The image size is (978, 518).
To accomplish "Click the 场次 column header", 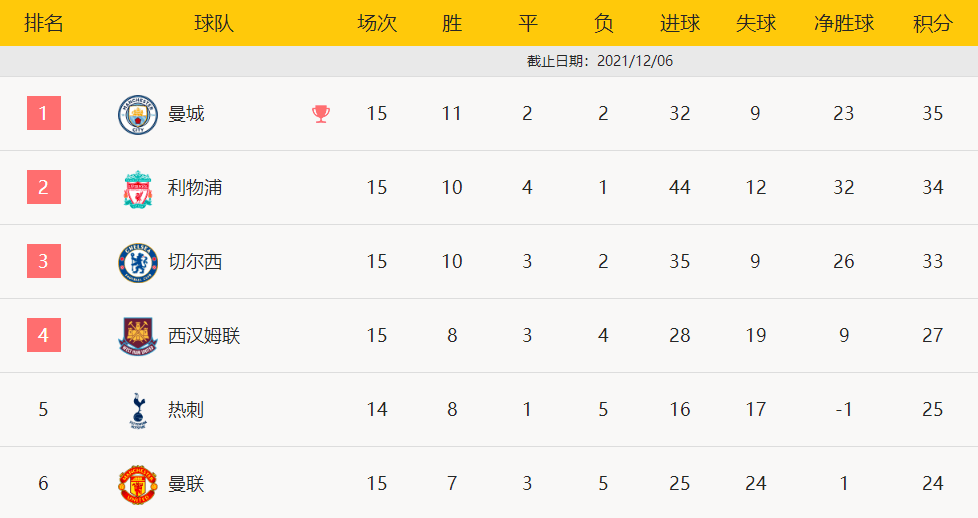I will pos(376,23).
